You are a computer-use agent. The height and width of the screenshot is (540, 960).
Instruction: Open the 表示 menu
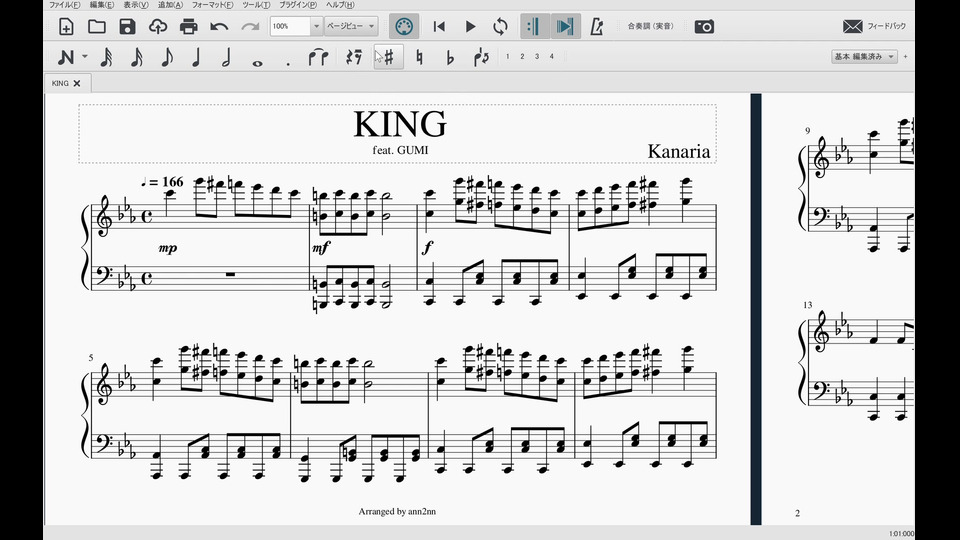pos(136,5)
